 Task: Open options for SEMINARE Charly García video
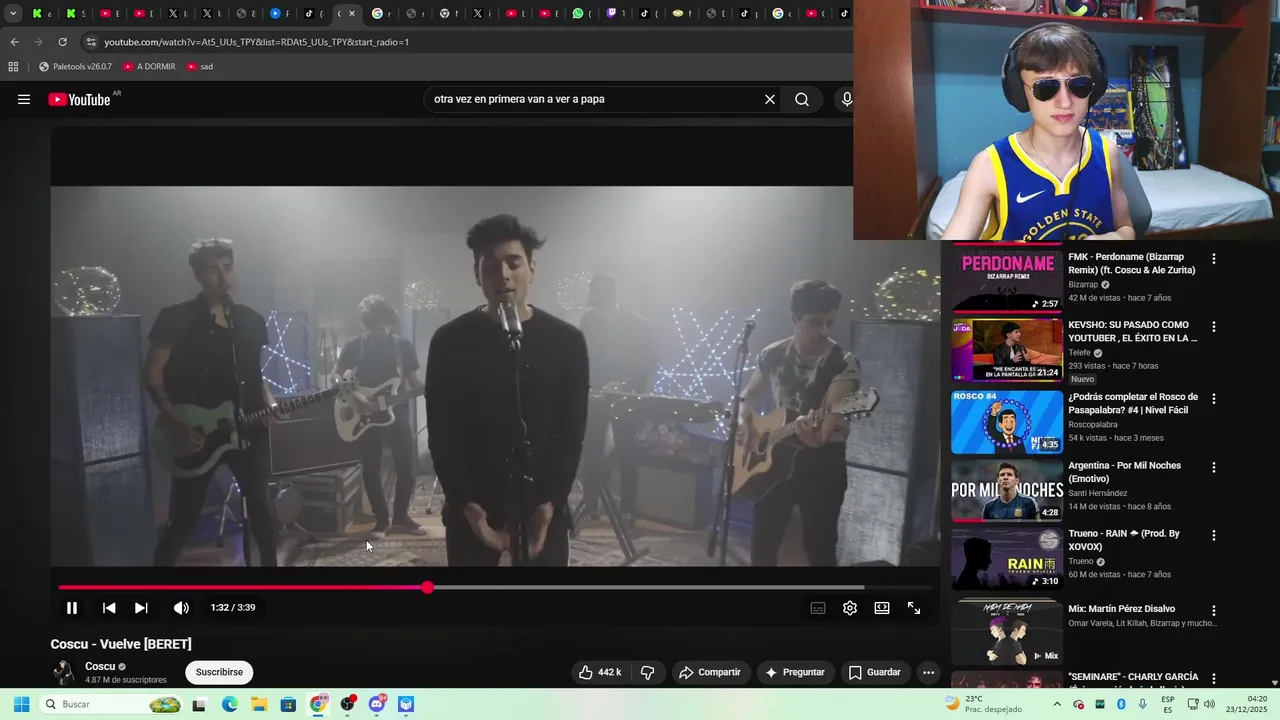tap(1214, 678)
